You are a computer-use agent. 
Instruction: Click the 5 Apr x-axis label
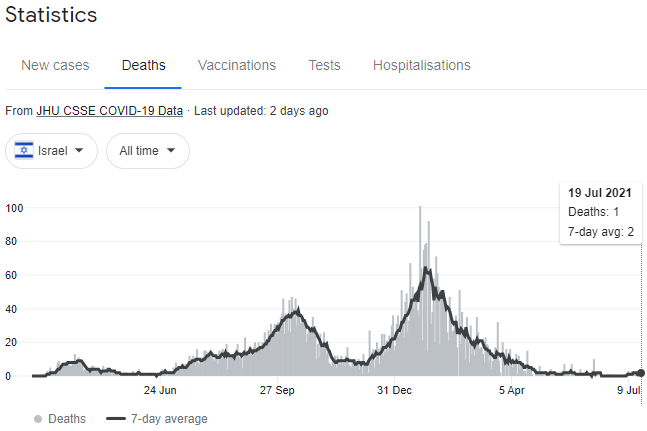(x=511, y=390)
